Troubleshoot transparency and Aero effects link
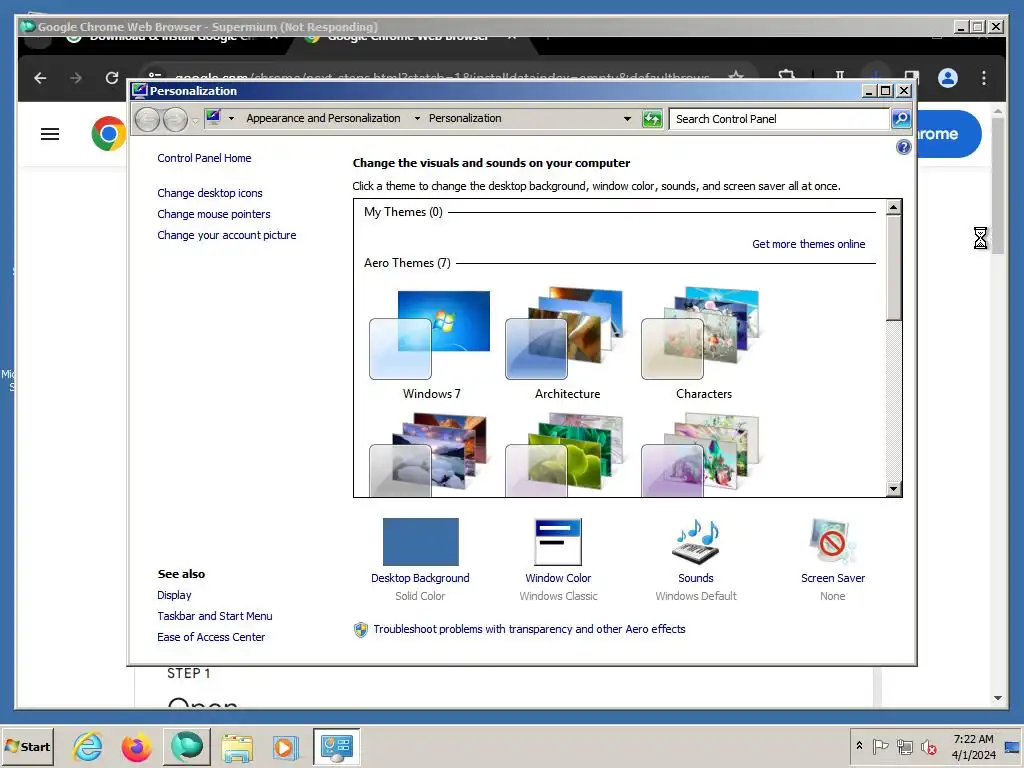The image size is (1024, 768). 529,630
